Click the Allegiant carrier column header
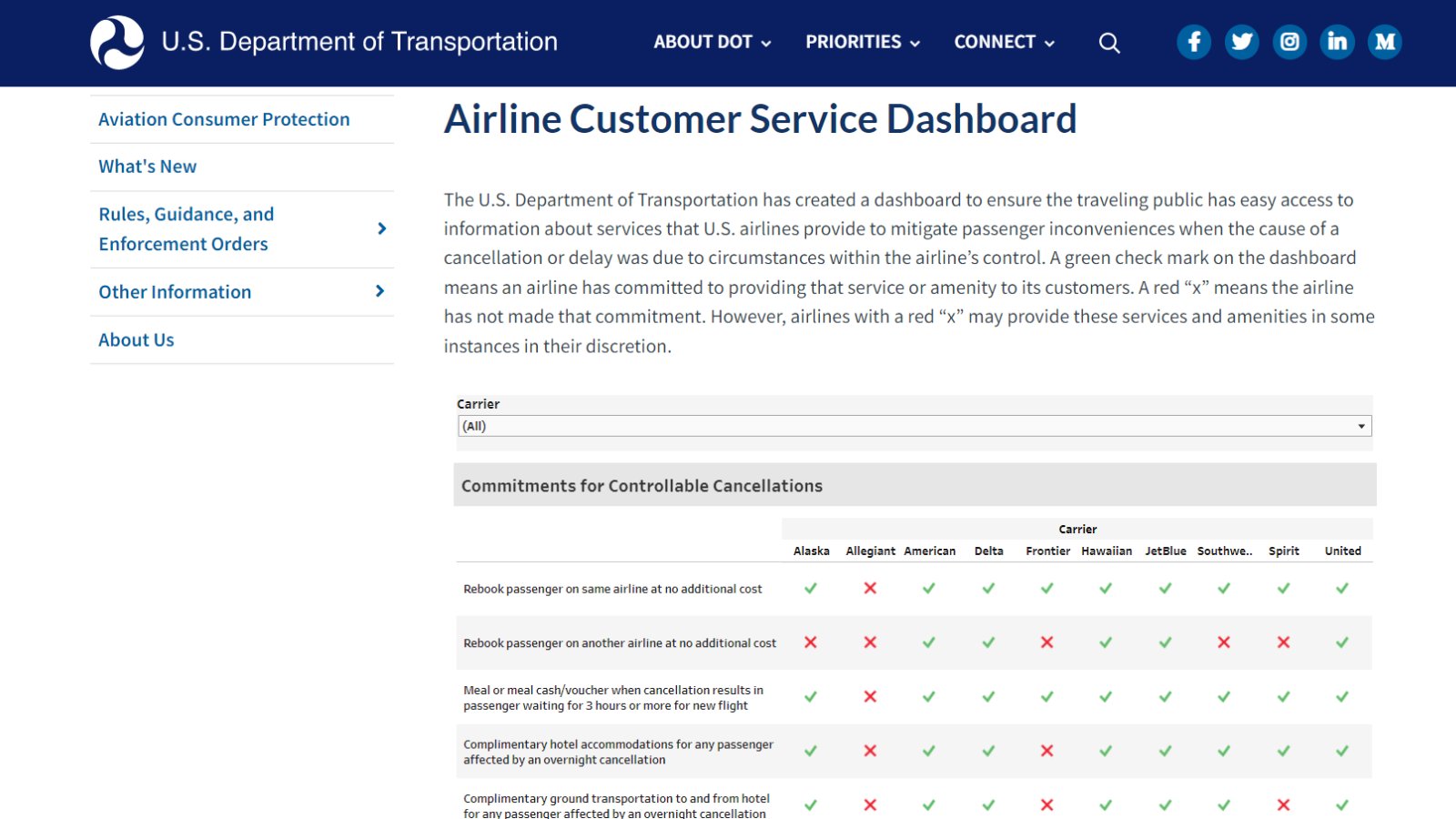 pos(871,551)
